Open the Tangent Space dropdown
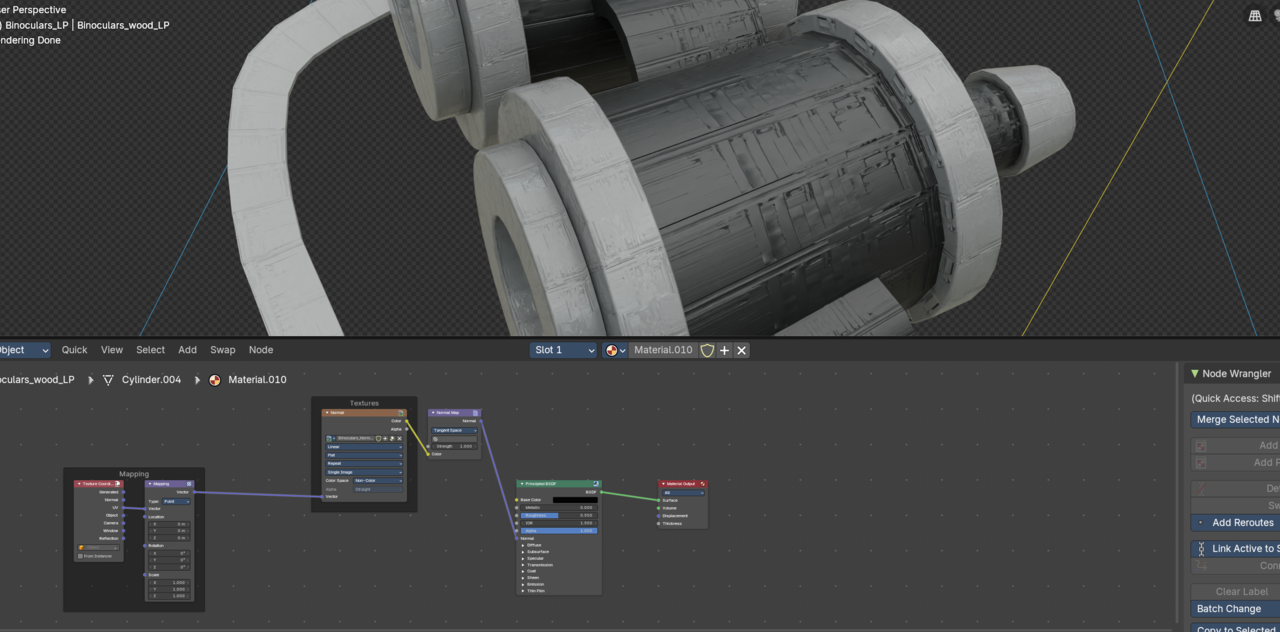This screenshot has width=1280, height=632. coord(453,430)
